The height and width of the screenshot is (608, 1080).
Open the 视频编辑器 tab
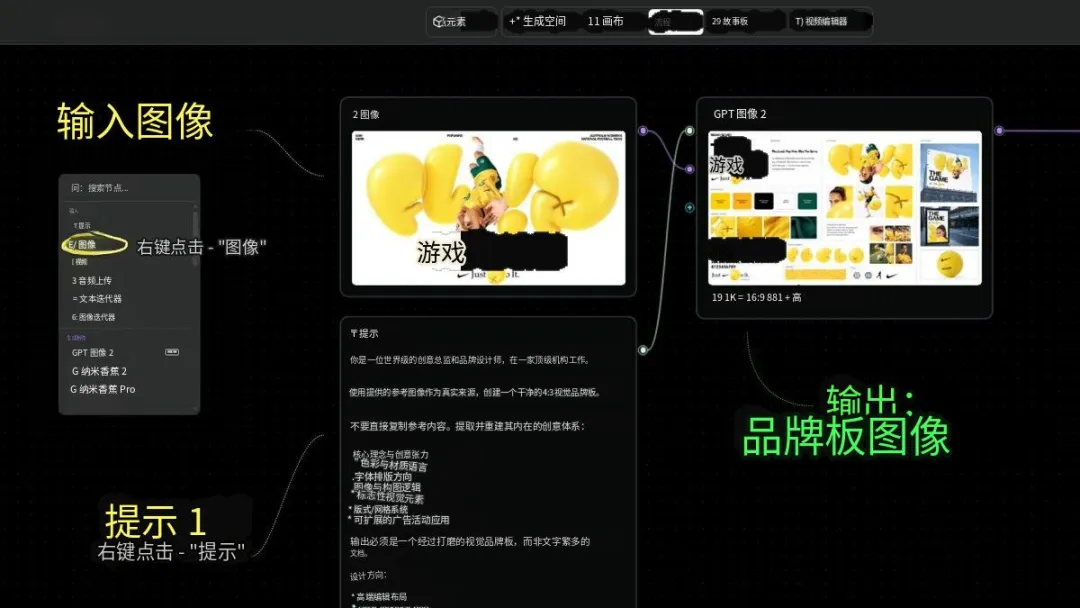click(x=821, y=21)
